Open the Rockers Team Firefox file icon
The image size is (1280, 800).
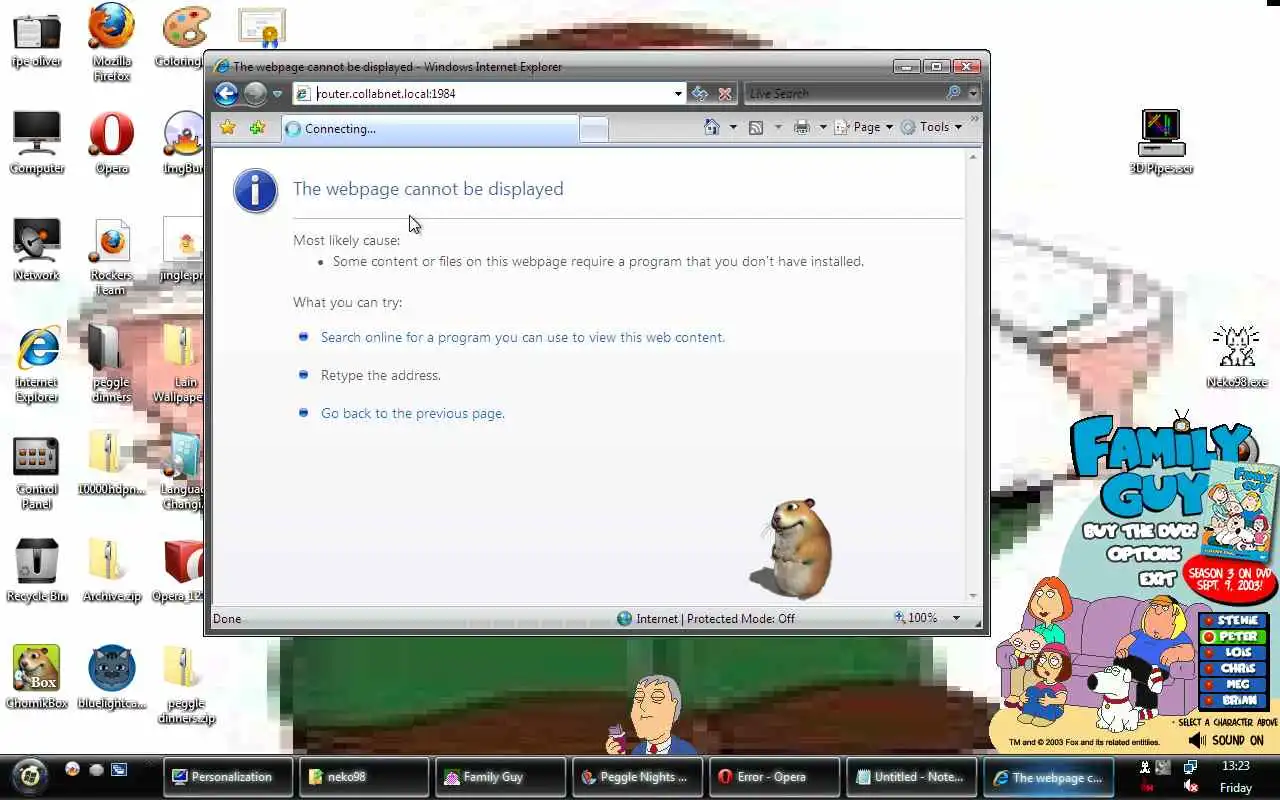pos(111,257)
